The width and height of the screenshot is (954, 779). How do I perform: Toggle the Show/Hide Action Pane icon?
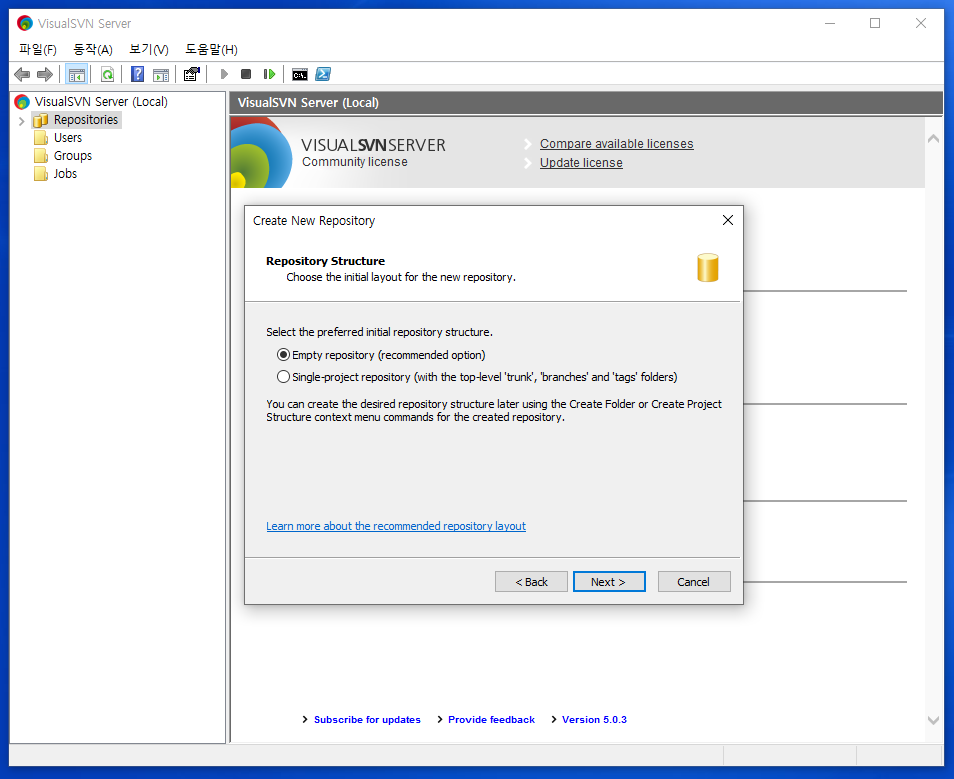point(161,74)
